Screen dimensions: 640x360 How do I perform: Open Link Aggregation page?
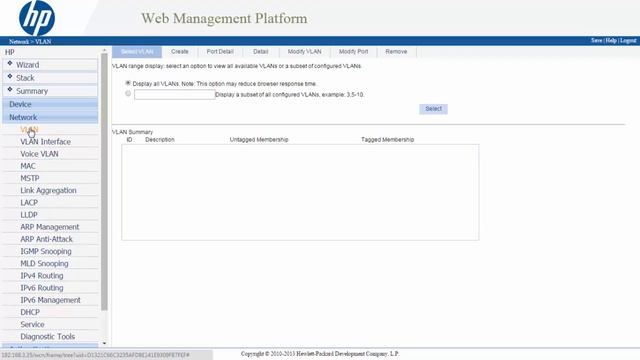pyautogui.click(x=48, y=191)
